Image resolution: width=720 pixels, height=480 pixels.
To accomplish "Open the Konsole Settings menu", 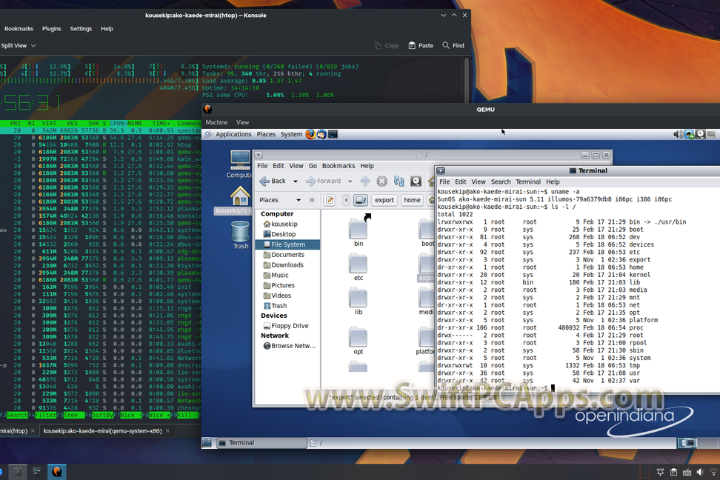I will pos(81,28).
